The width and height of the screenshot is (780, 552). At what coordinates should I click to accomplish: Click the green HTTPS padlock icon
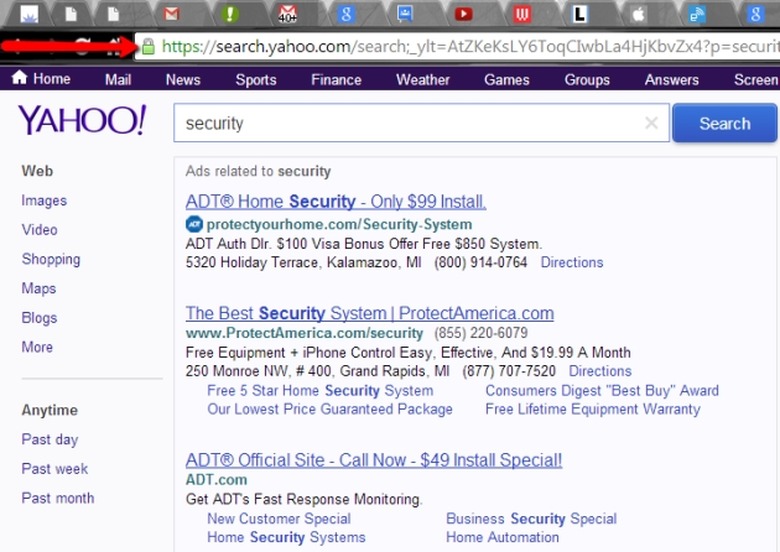(x=148, y=46)
